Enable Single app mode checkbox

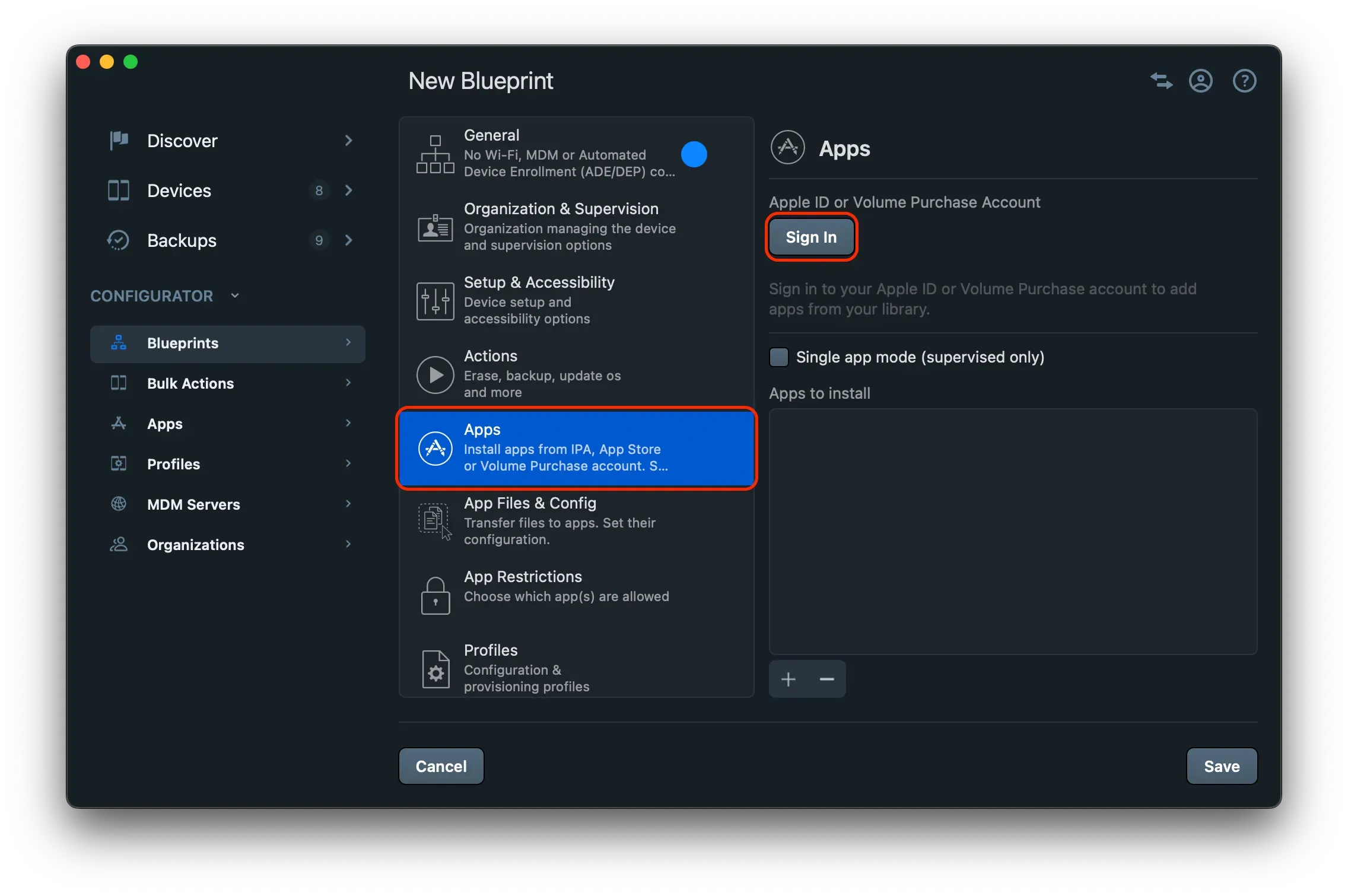(x=778, y=357)
